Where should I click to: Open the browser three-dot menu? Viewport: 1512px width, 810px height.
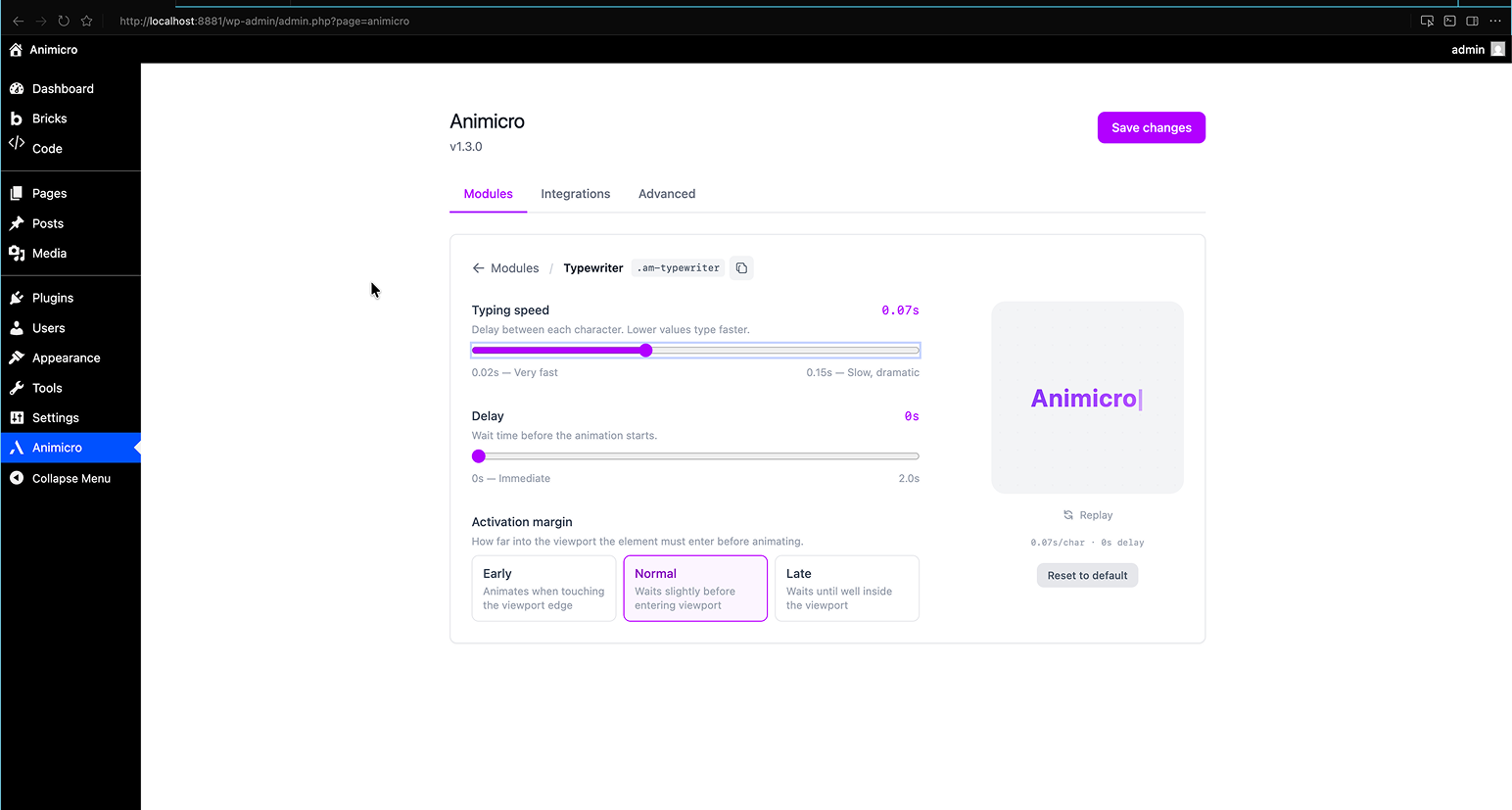pos(1495,21)
